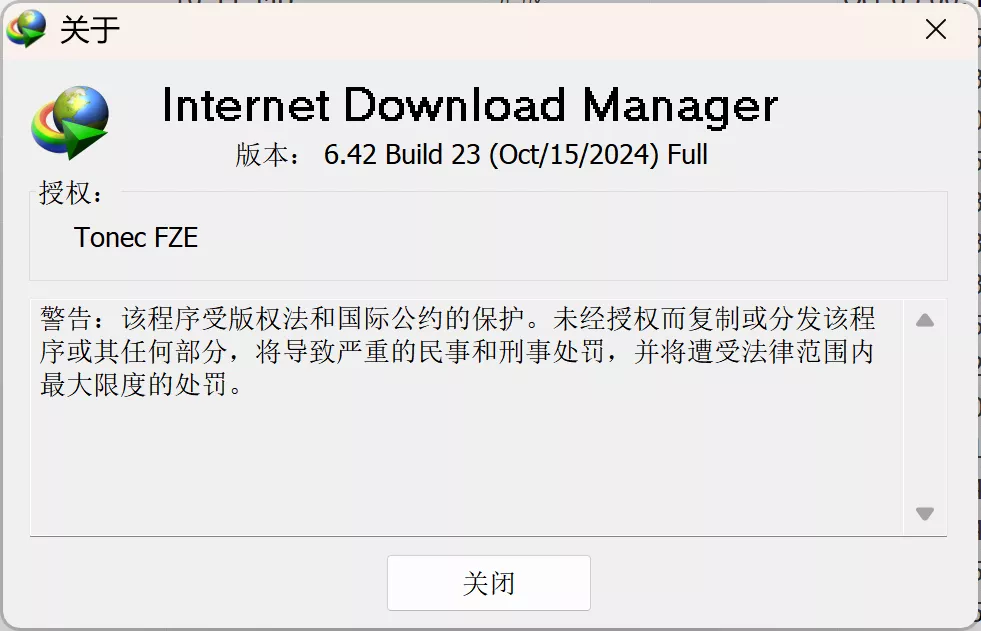Click the 关闭 button at the bottom

(x=488, y=583)
